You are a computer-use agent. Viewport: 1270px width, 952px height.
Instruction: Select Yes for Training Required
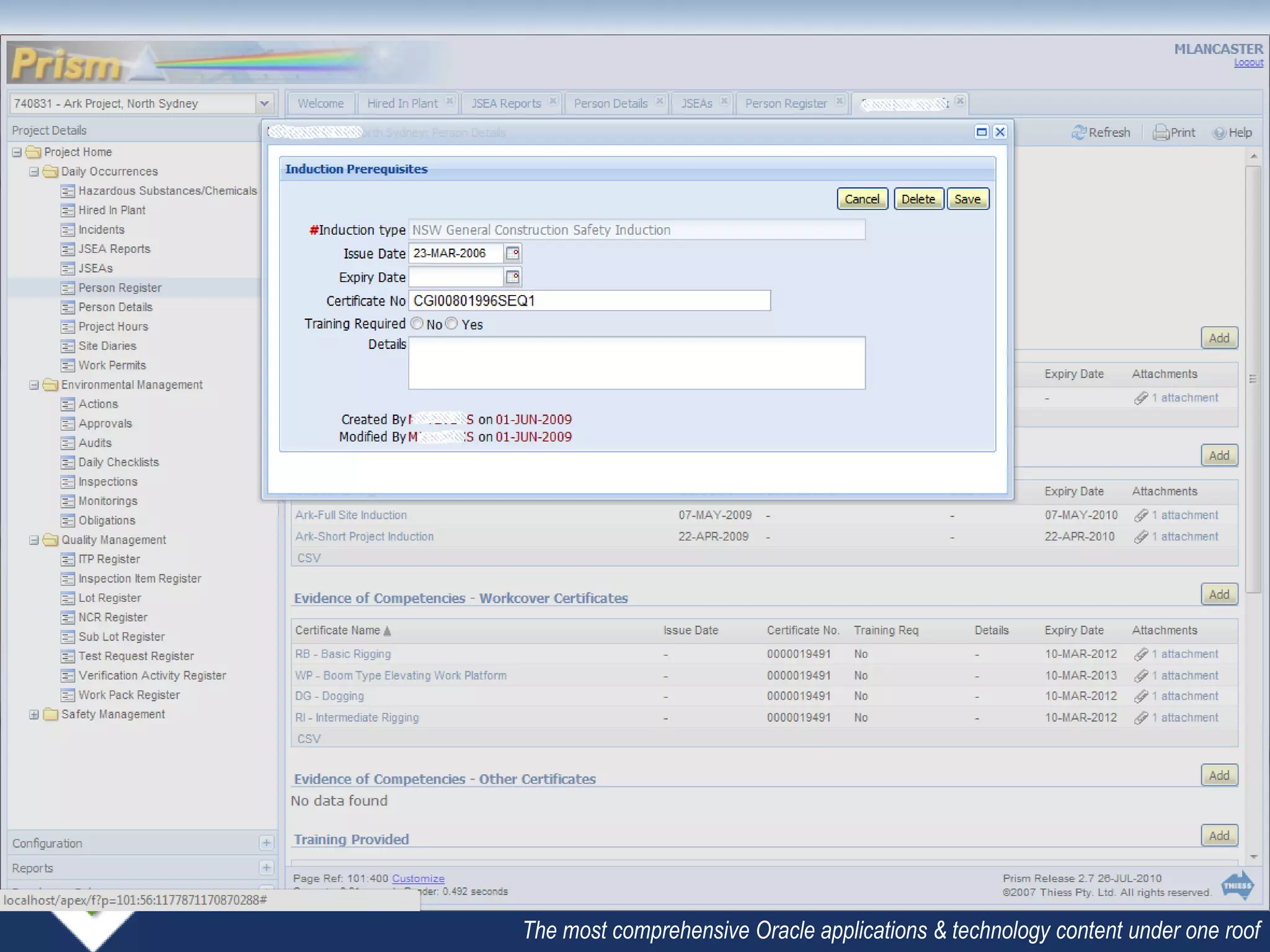coord(451,324)
